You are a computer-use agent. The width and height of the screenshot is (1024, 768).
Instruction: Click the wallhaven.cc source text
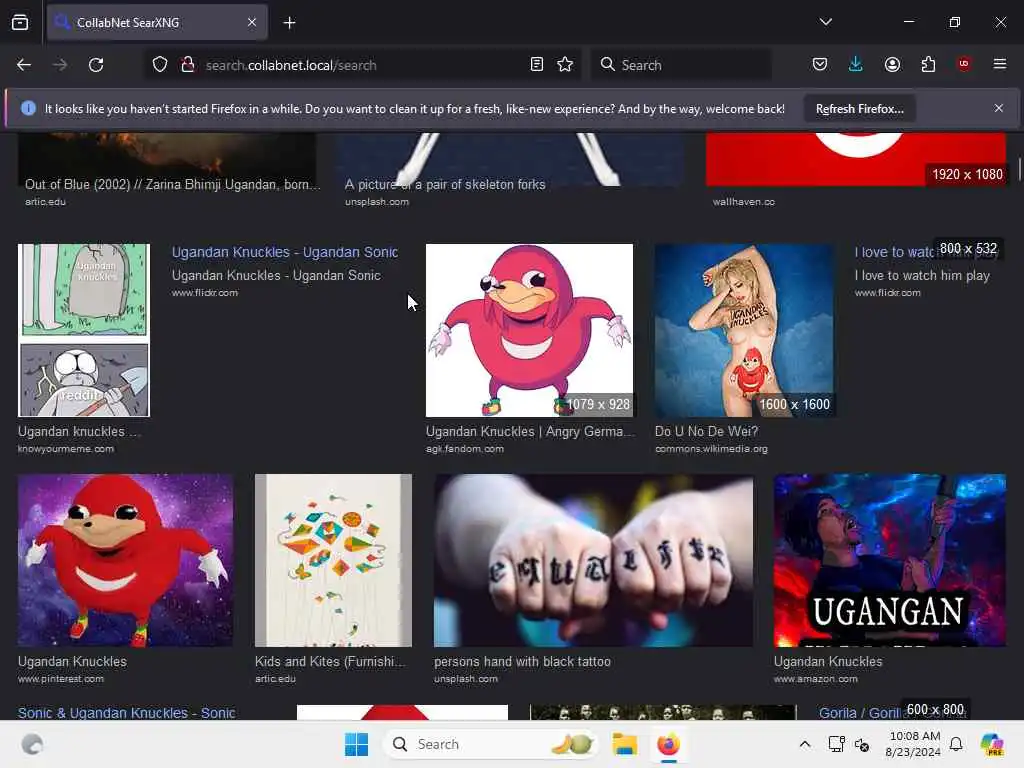click(743, 202)
